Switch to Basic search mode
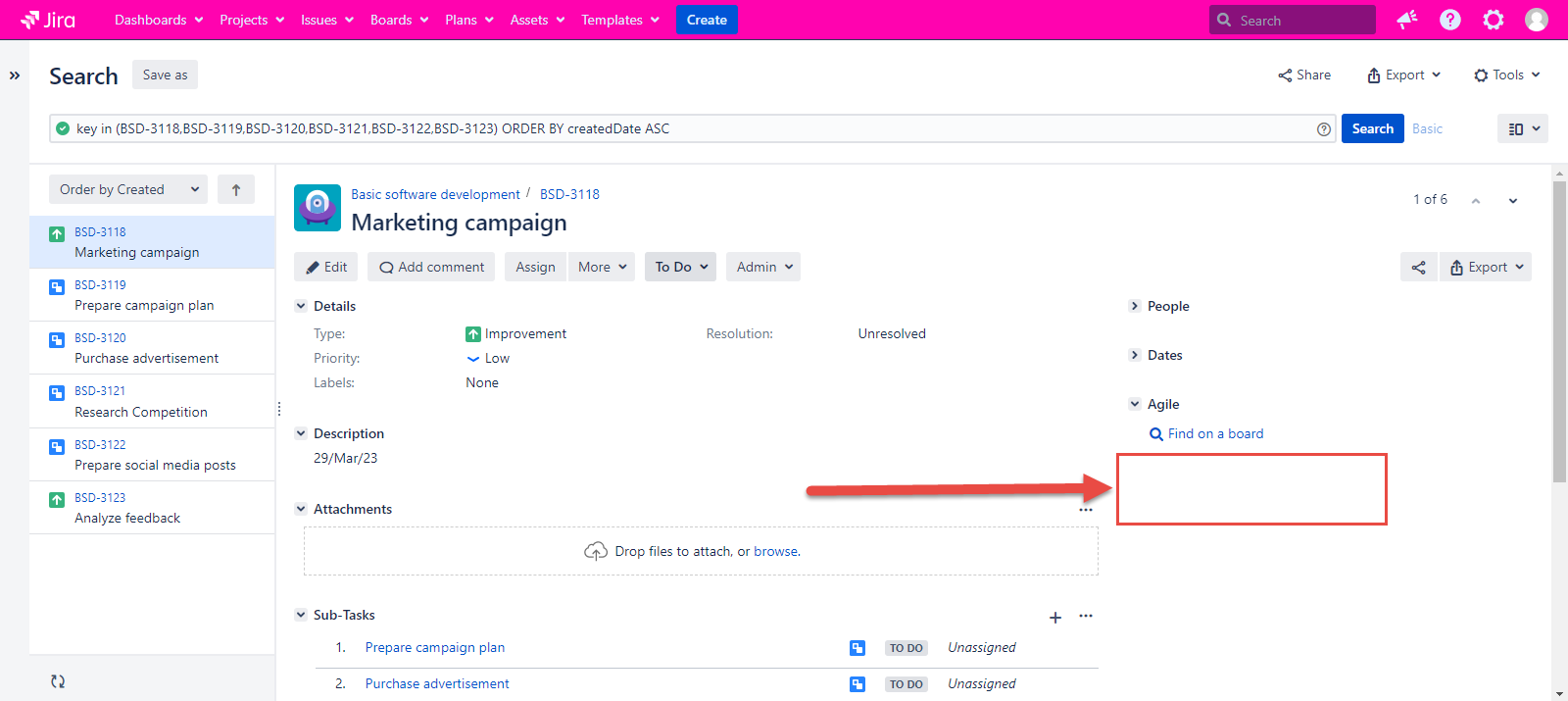Screen dimensions: 1568x701 coord(1427,128)
